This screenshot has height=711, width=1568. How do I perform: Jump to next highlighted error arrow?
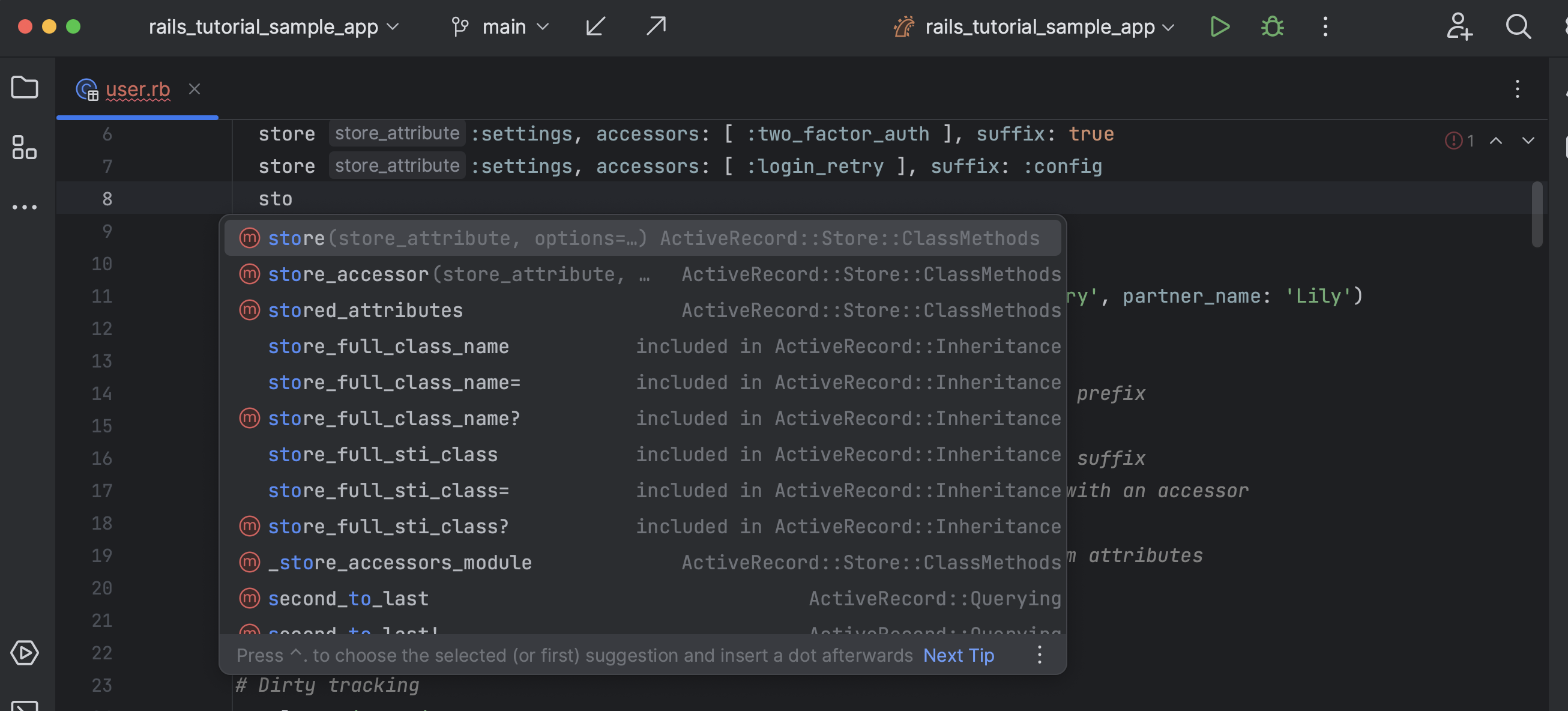[x=1528, y=141]
